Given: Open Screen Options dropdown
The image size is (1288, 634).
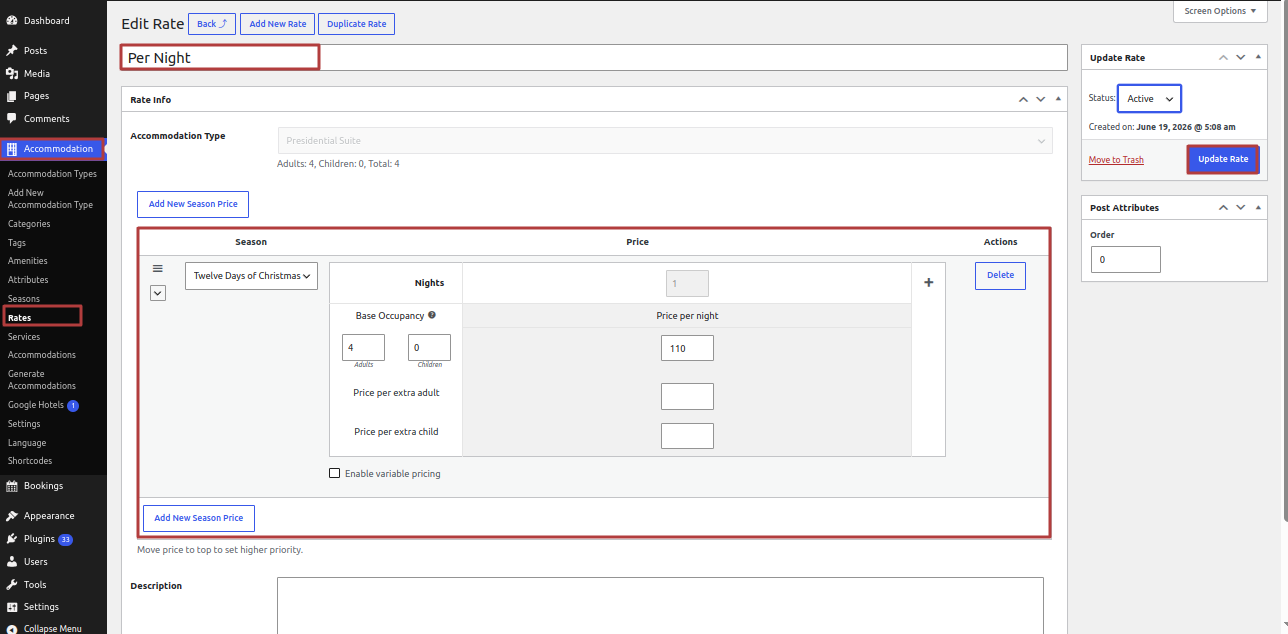Looking at the screenshot, I should coord(1221,11).
